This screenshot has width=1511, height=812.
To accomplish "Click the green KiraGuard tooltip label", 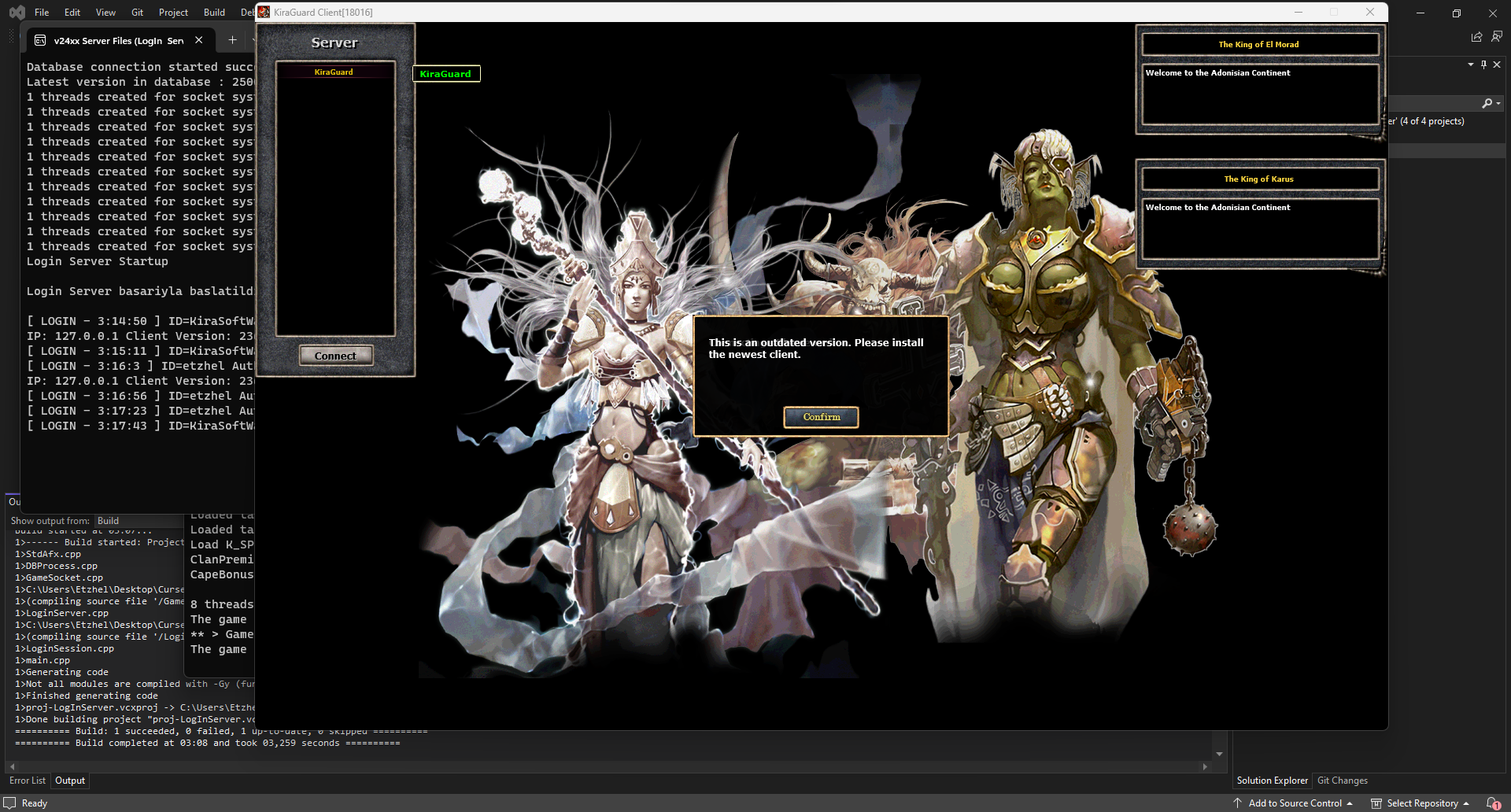I will click(445, 74).
